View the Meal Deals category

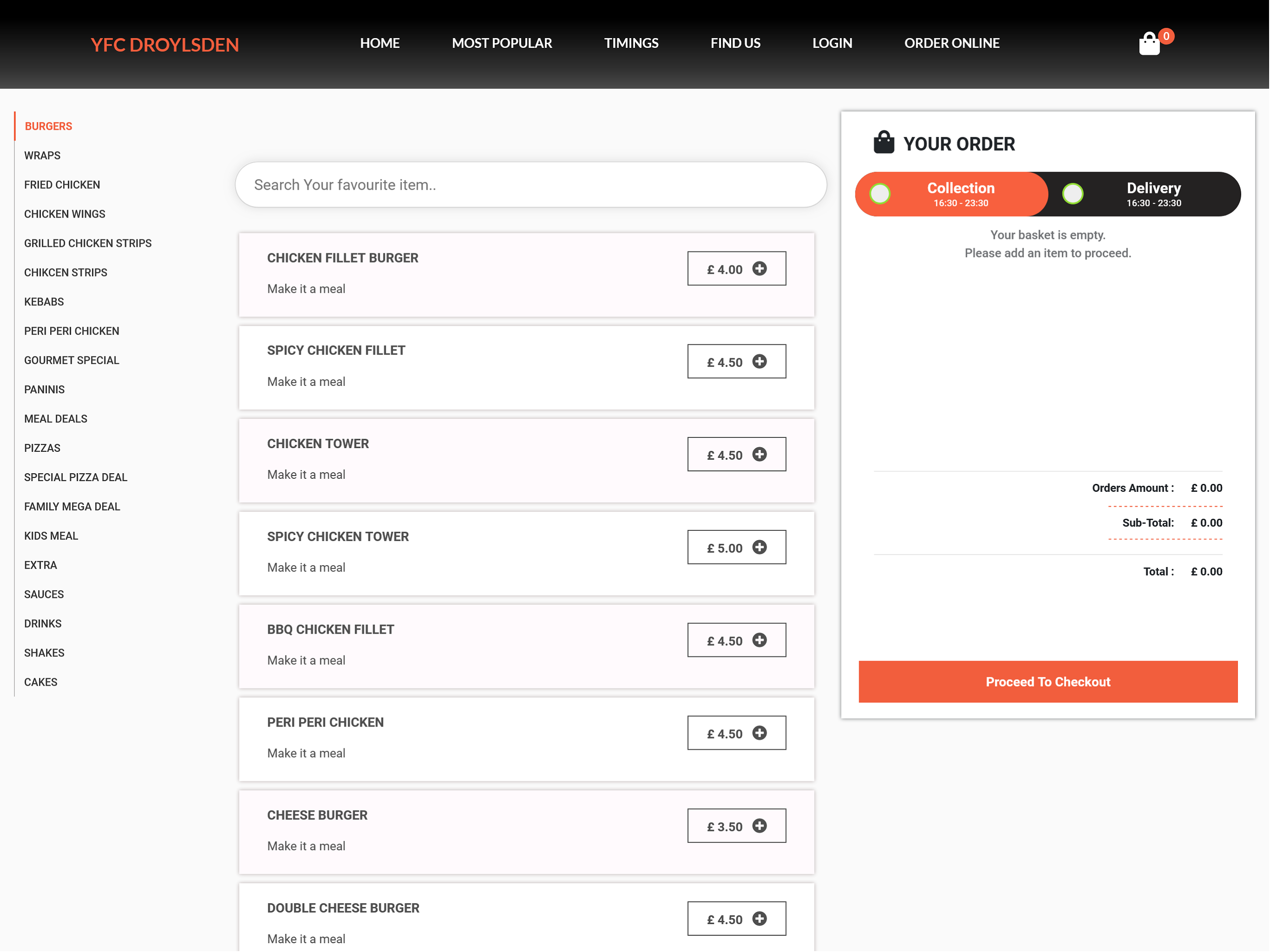pos(56,419)
